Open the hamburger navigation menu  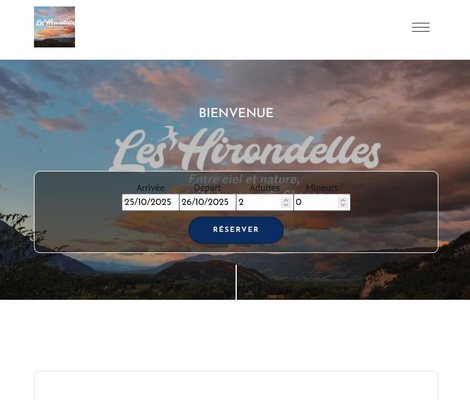click(420, 27)
